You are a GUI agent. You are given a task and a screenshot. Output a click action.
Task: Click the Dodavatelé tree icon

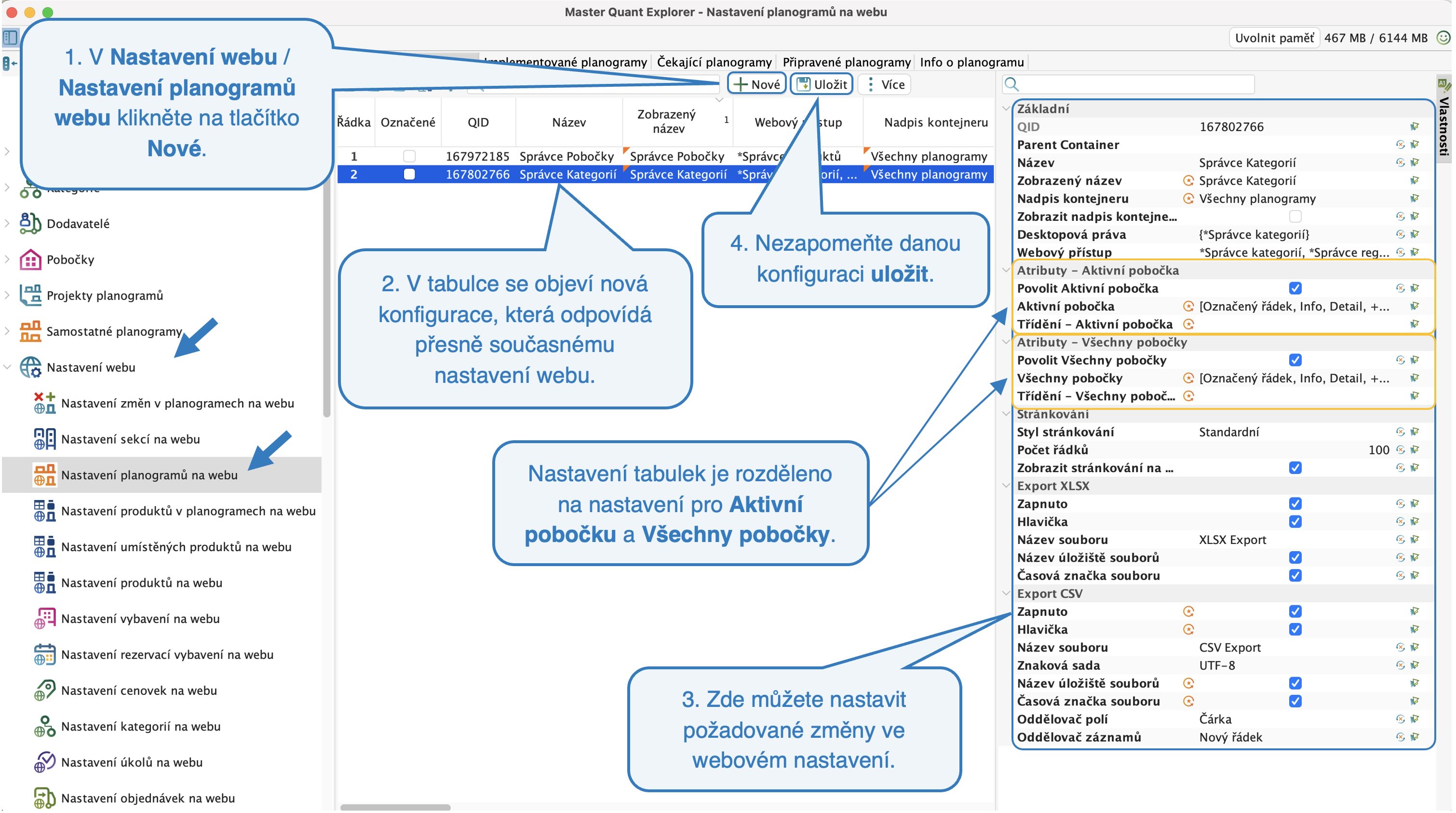30,223
